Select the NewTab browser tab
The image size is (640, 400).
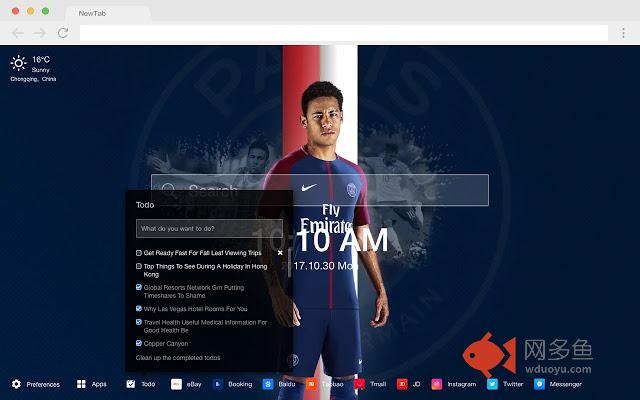click(x=108, y=13)
